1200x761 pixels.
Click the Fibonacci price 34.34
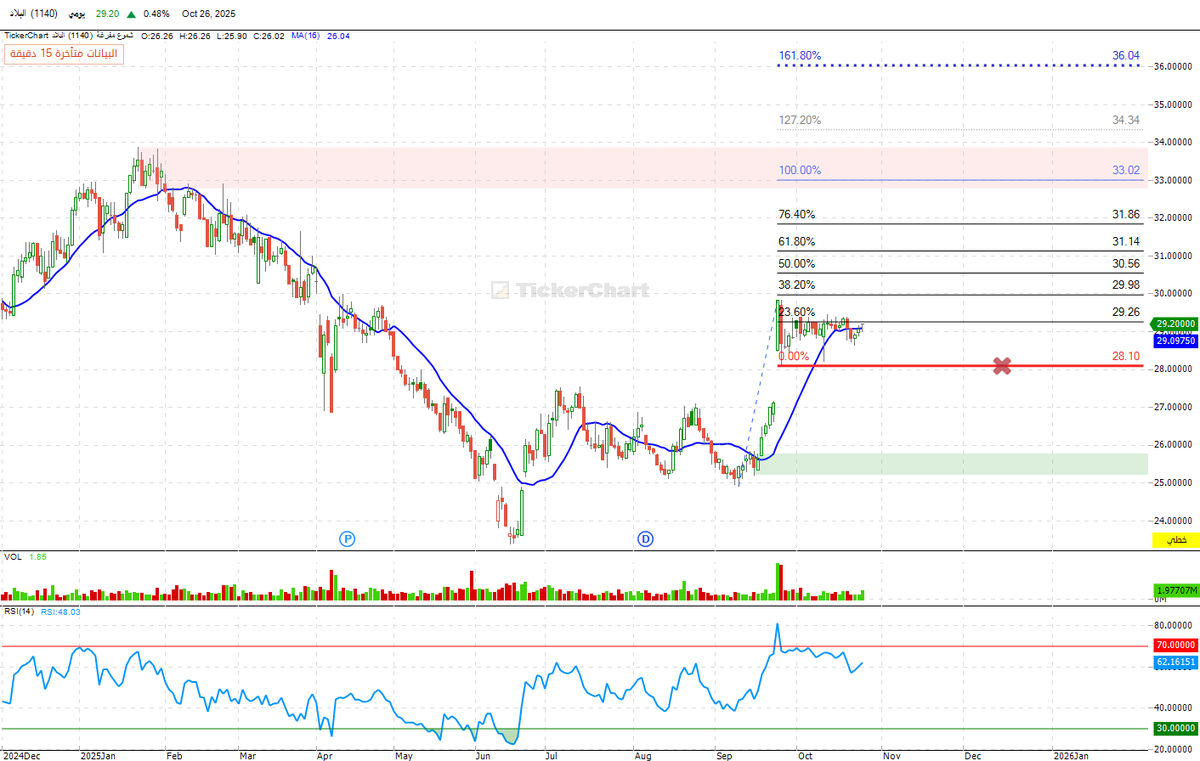pos(1126,119)
